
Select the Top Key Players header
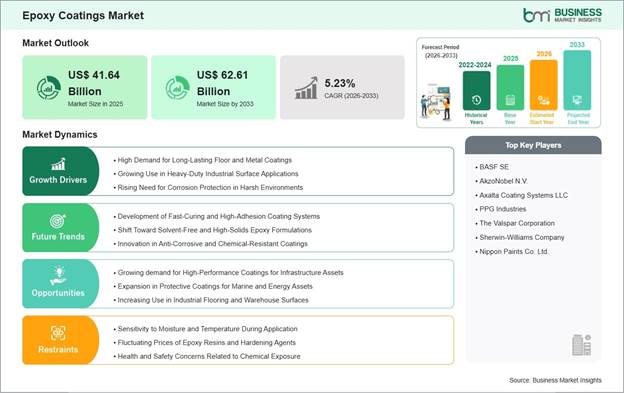click(533, 145)
